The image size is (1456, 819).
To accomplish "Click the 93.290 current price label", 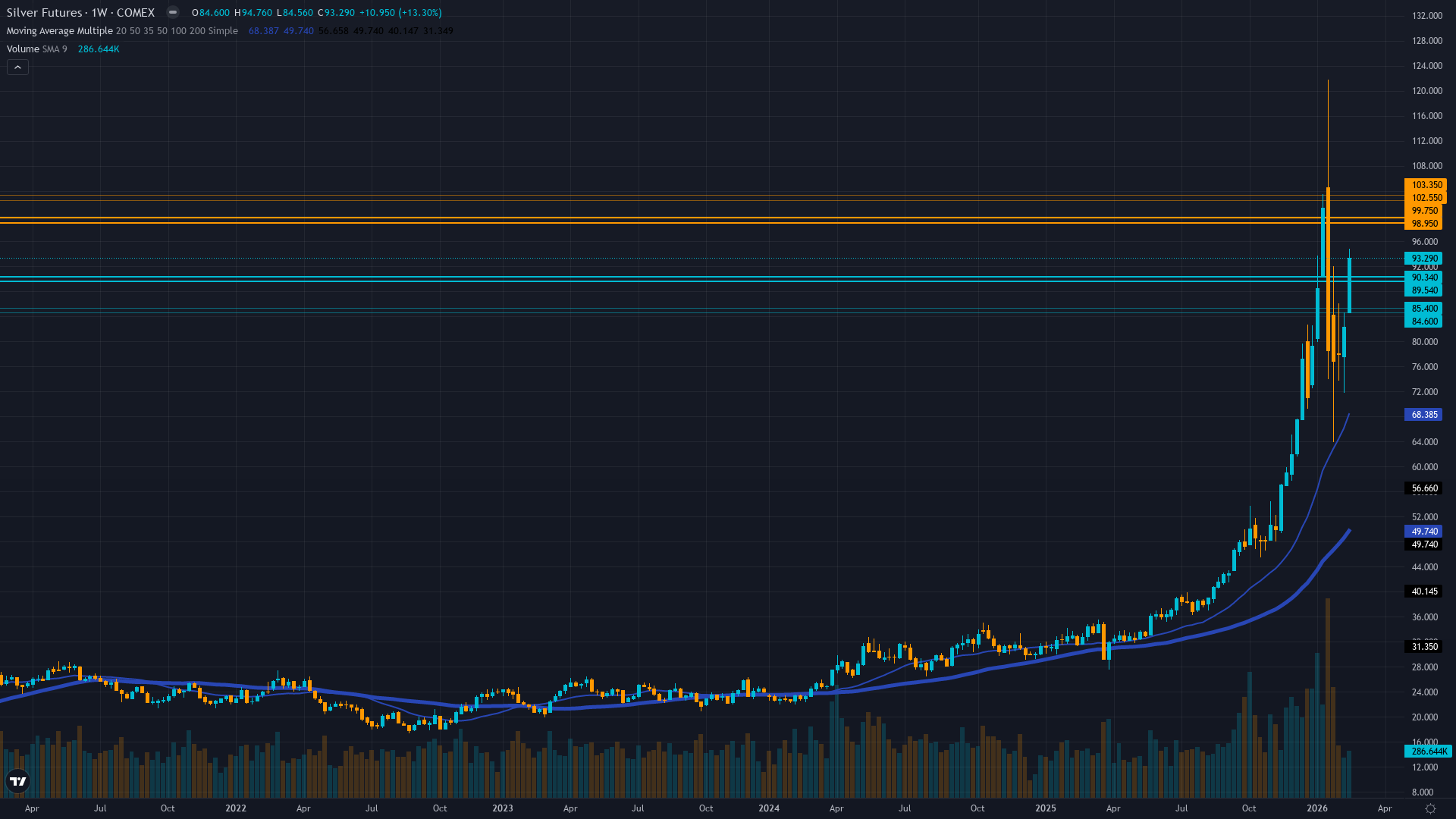I will pyautogui.click(x=1424, y=259).
